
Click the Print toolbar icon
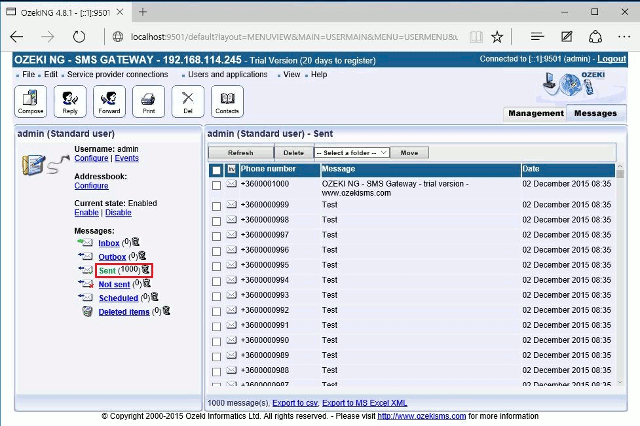click(x=149, y=101)
